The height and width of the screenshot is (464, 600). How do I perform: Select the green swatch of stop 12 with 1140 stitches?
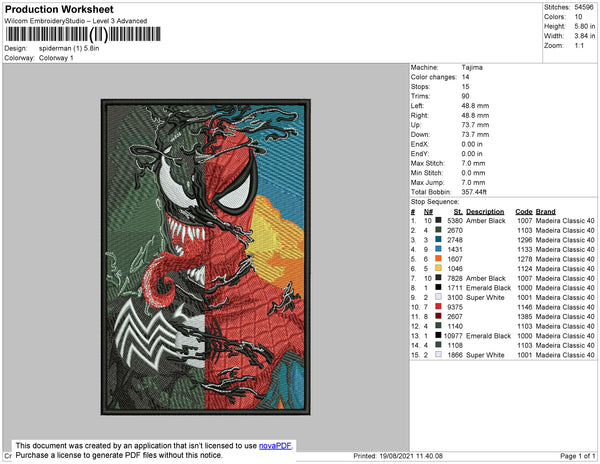point(438,326)
